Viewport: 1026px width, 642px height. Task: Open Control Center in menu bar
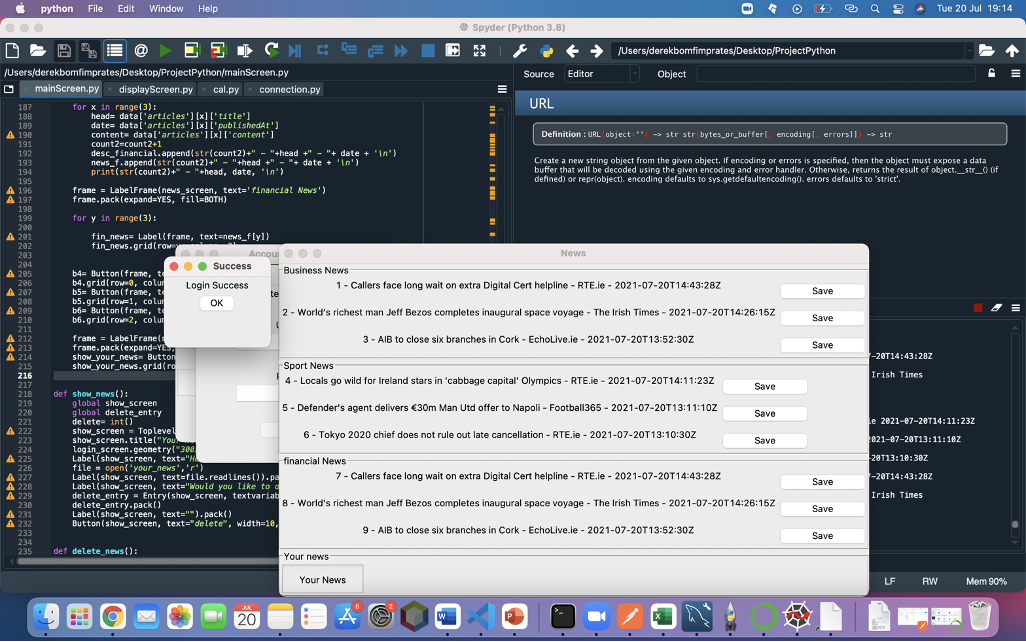[898, 9]
